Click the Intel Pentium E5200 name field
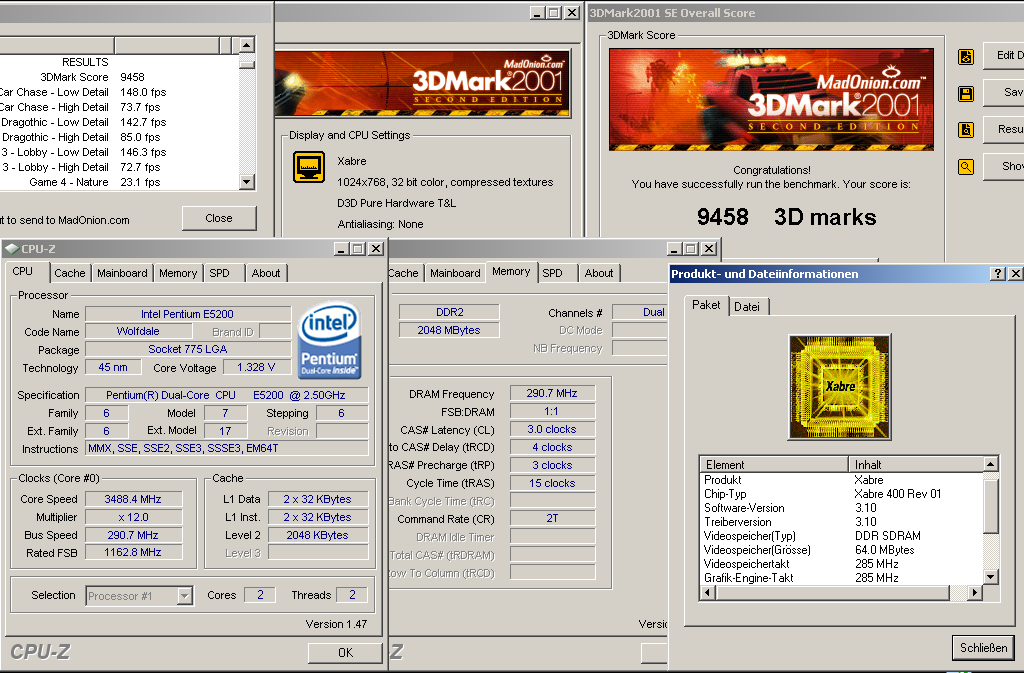The image size is (1024, 673). point(188,314)
